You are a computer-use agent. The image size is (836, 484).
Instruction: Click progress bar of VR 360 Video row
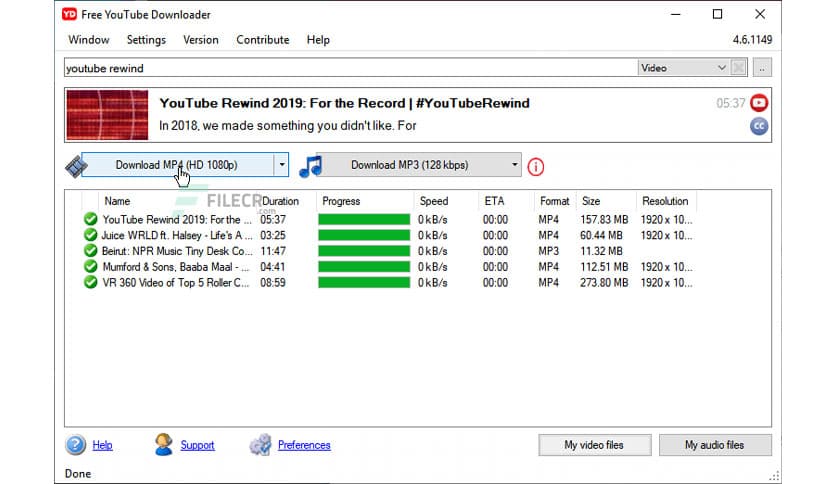pyautogui.click(x=364, y=283)
